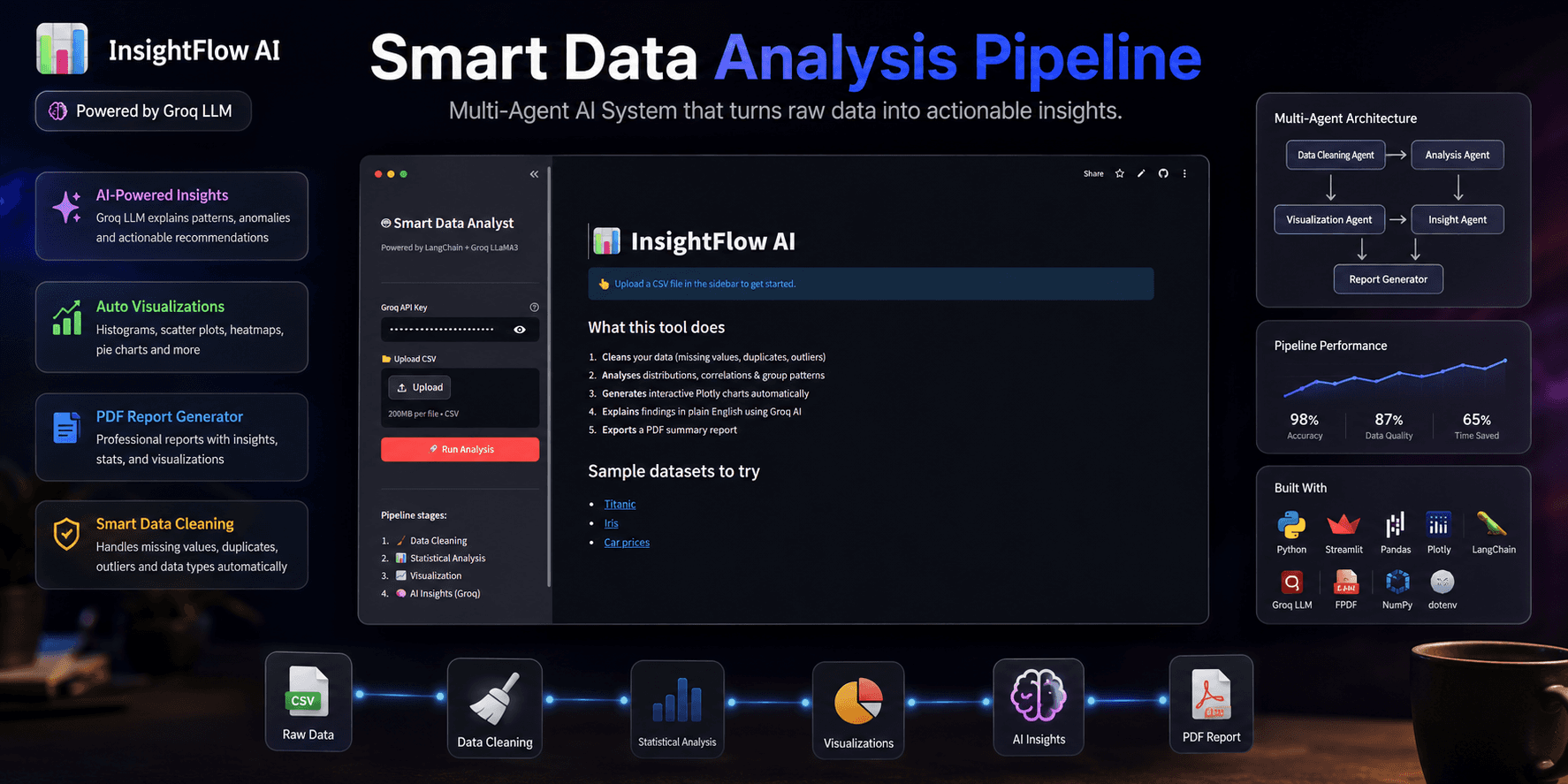This screenshot has height=784, width=1568.
Task: Click the Insight Agent box
Action: (1458, 219)
